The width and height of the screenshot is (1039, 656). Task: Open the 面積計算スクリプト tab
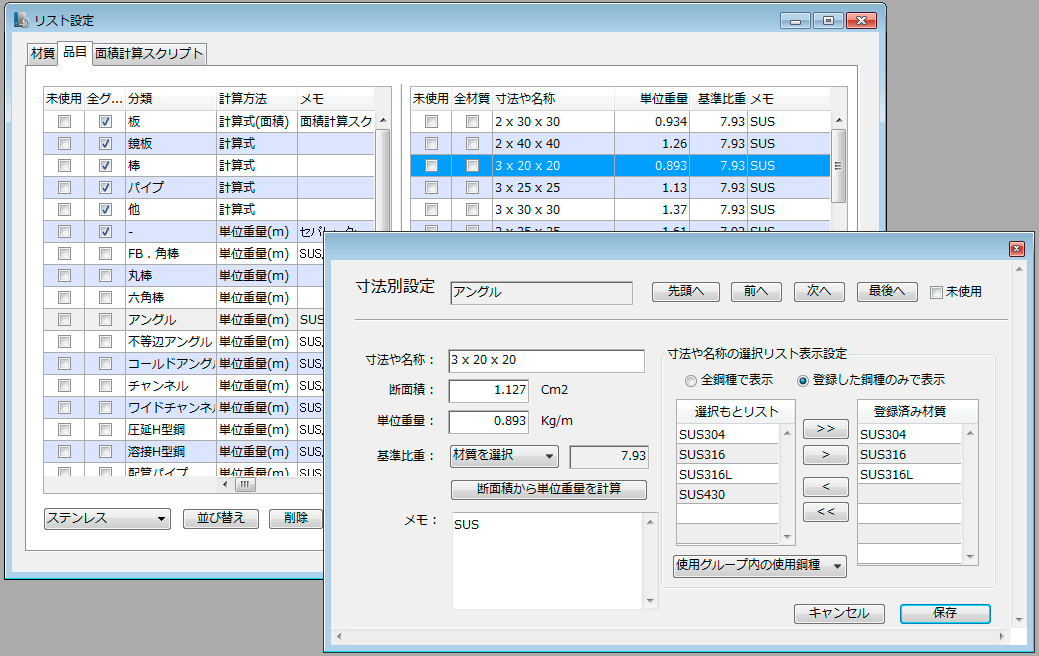[149, 54]
